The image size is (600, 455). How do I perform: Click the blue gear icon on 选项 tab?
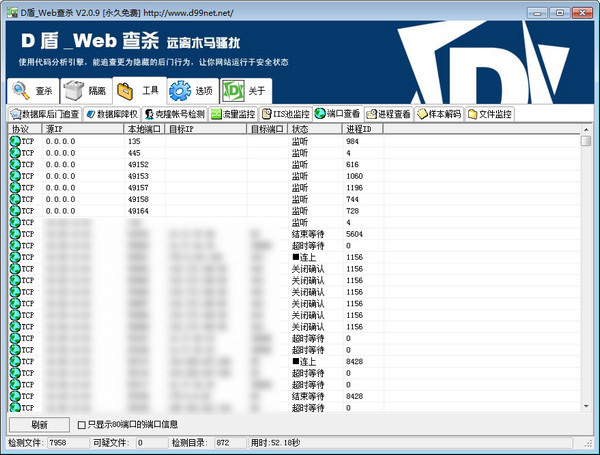pyautogui.click(x=180, y=91)
